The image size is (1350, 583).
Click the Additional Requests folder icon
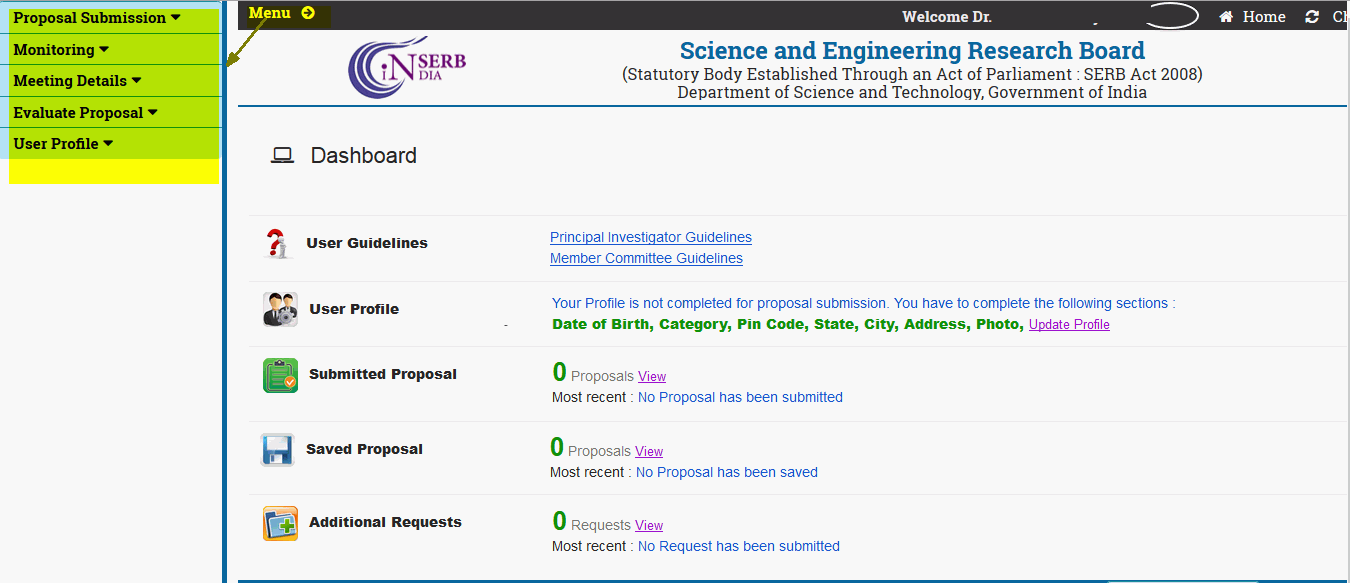click(280, 523)
